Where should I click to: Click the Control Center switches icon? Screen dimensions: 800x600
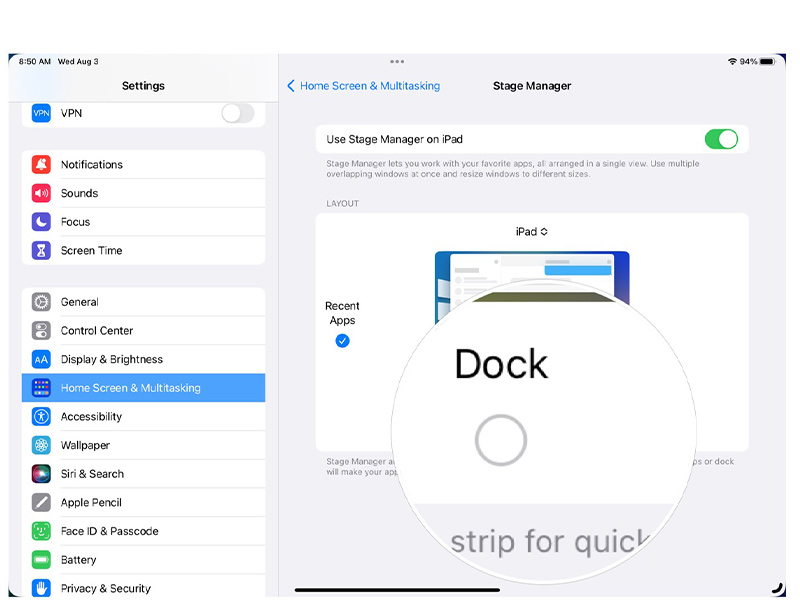[x=41, y=330]
